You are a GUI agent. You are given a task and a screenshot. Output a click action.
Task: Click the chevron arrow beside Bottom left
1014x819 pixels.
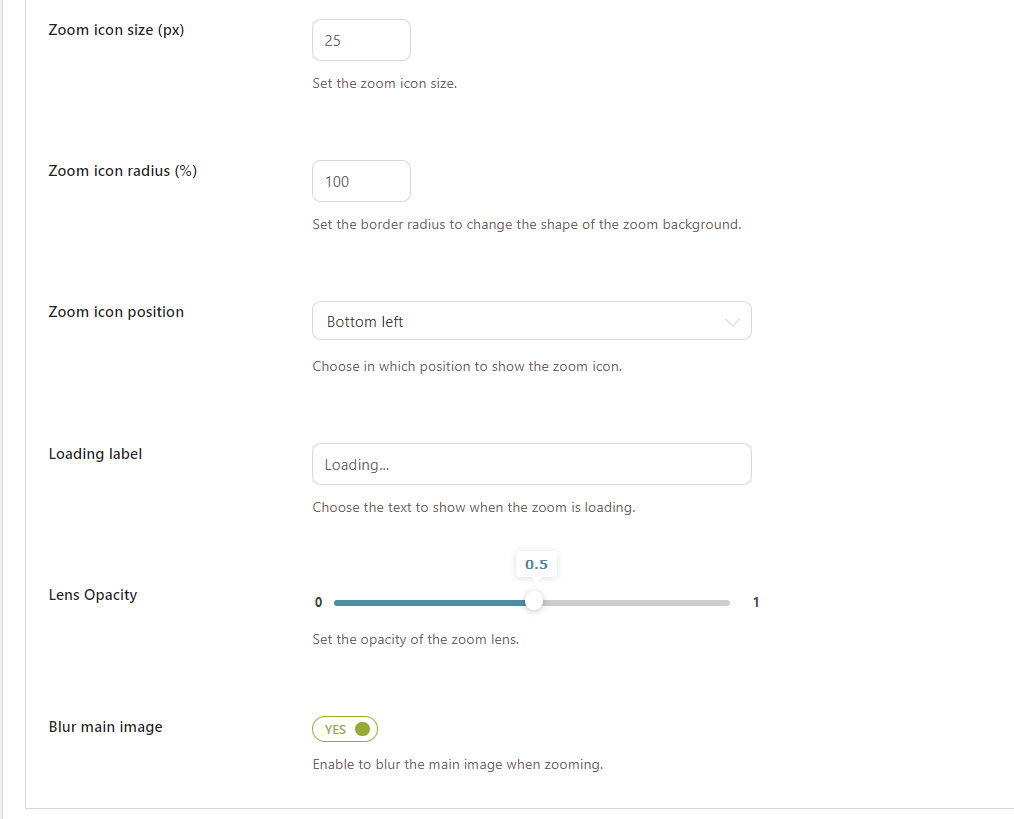732,322
